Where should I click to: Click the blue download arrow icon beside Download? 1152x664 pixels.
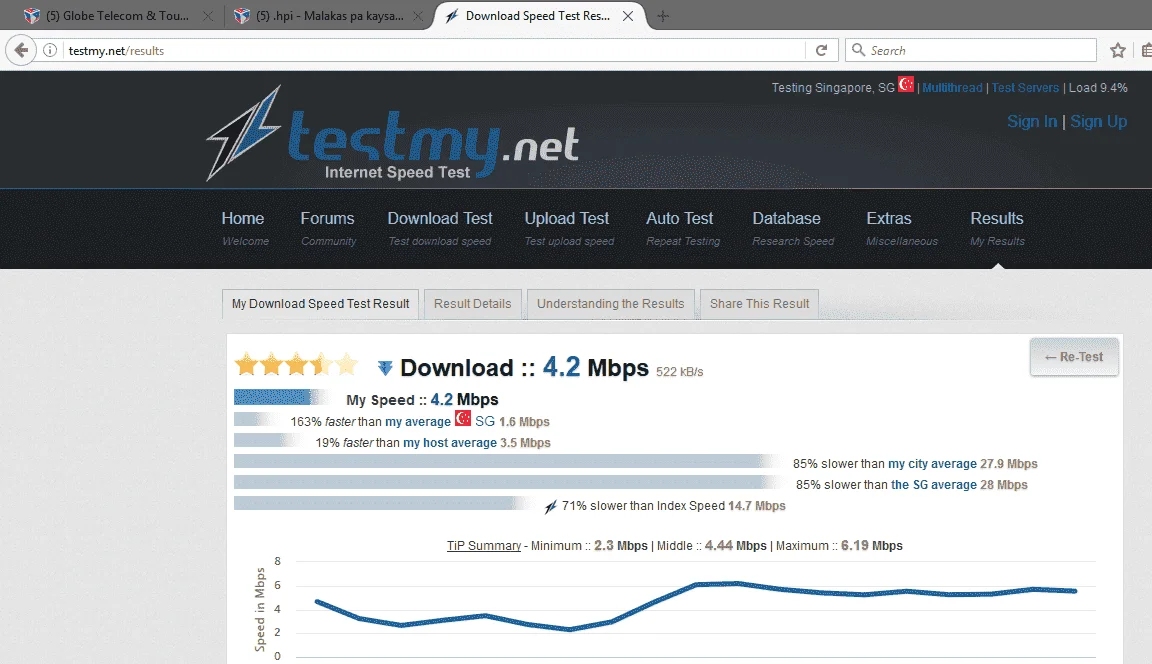(x=385, y=367)
